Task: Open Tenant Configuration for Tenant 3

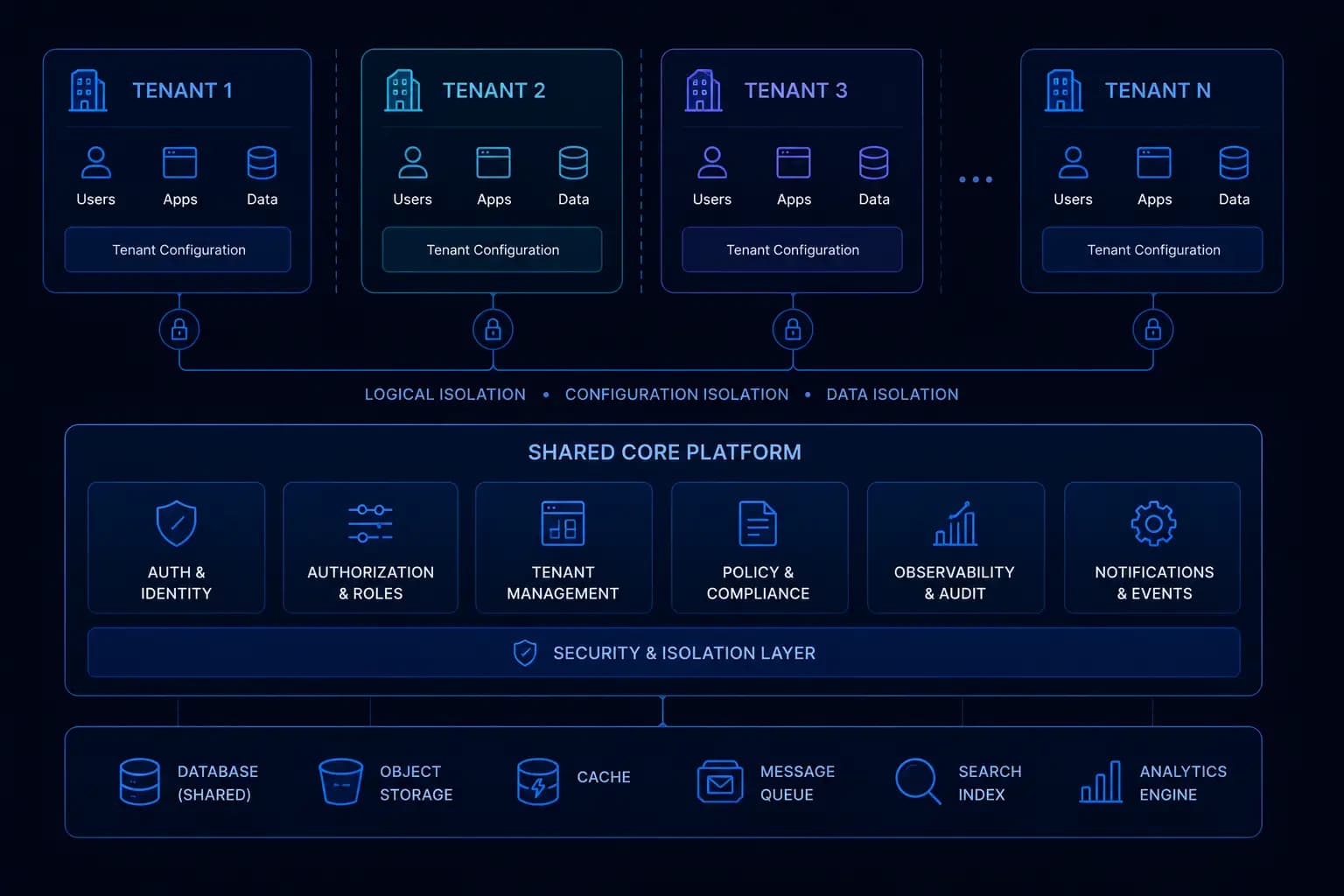Action: (792, 249)
